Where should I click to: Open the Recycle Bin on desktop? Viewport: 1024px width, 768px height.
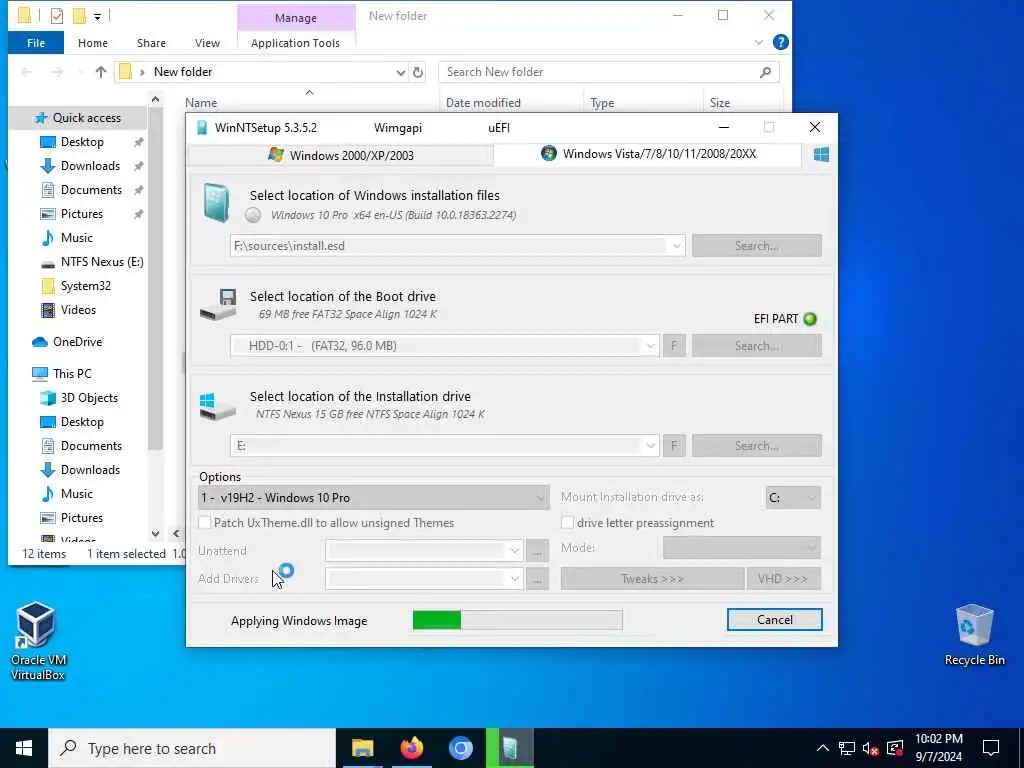pyautogui.click(x=974, y=635)
